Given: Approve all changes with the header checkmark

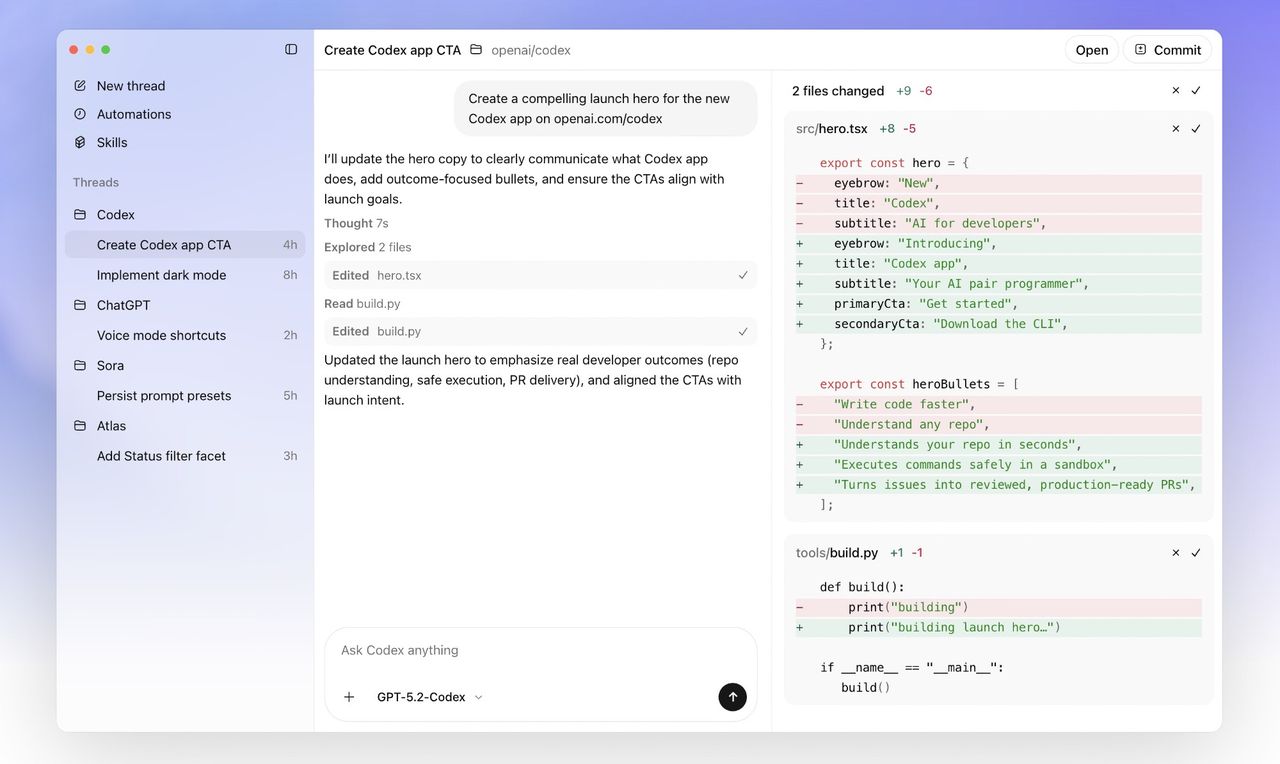Looking at the screenshot, I should pyautogui.click(x=1196, y=90).
